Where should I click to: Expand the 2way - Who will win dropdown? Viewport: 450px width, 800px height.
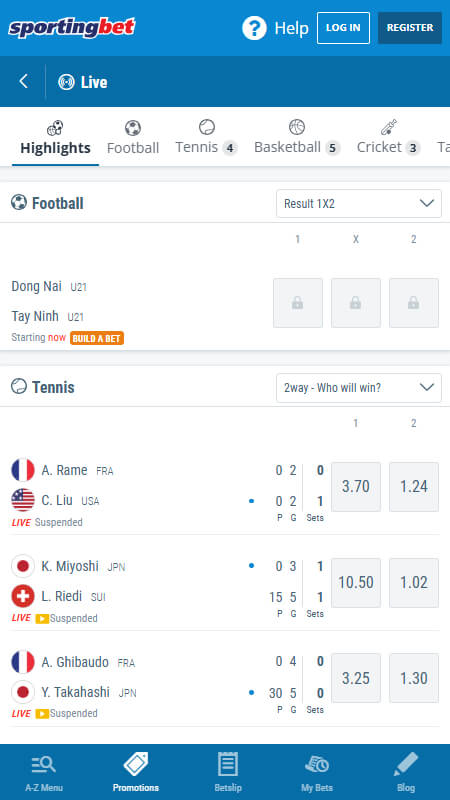(359, 388)
